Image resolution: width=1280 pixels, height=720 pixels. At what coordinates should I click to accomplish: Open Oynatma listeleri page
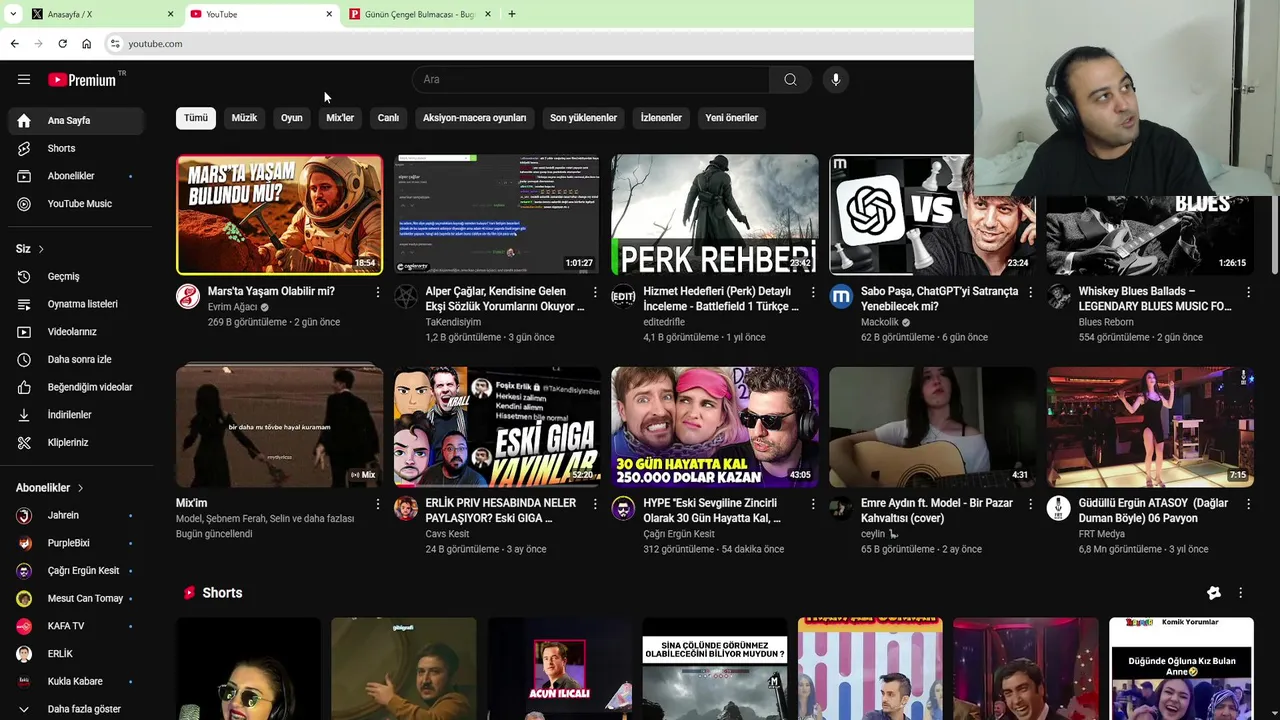(76, 304)
